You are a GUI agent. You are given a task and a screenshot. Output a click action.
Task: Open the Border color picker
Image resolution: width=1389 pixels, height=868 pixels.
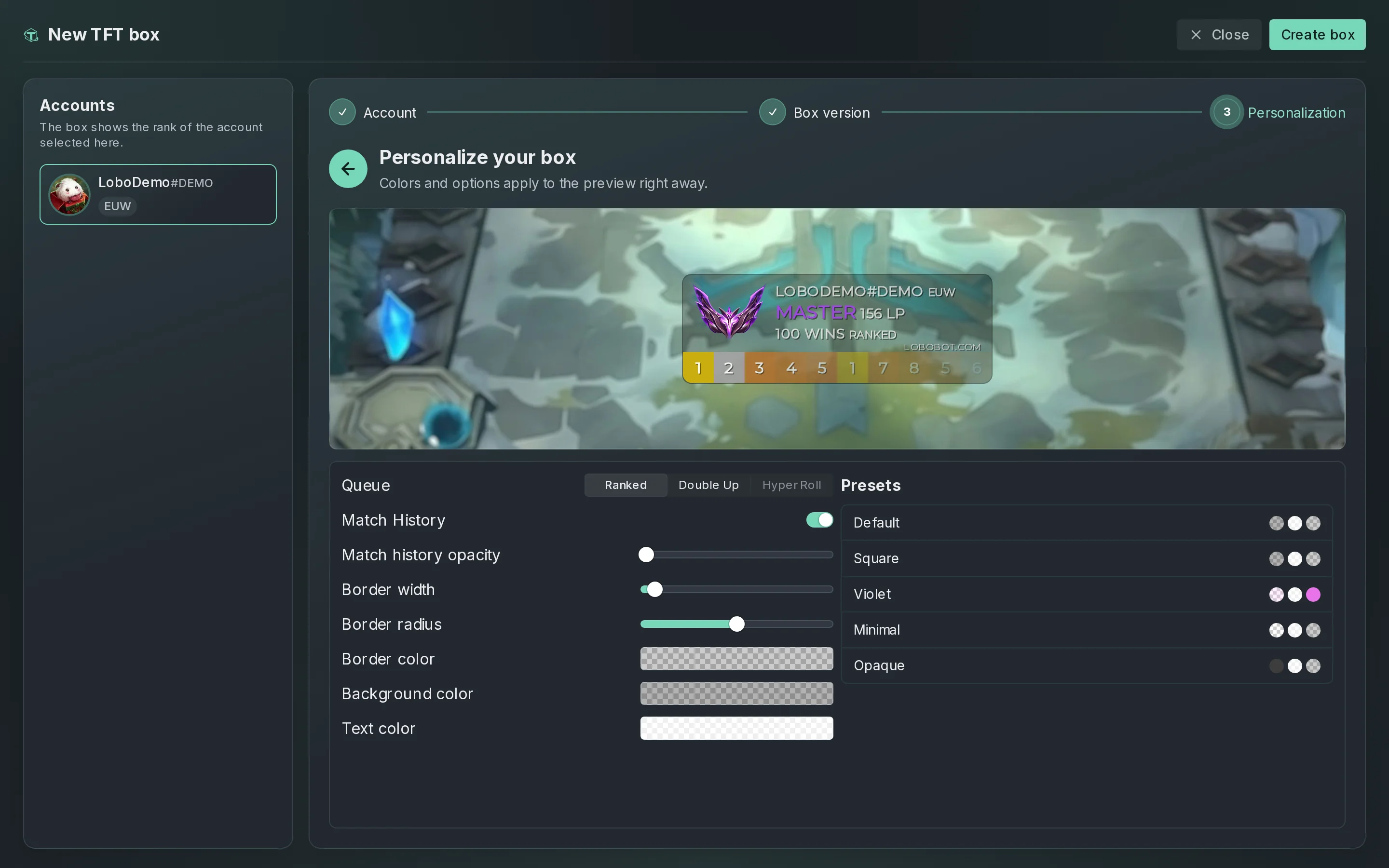click(736, 659)
